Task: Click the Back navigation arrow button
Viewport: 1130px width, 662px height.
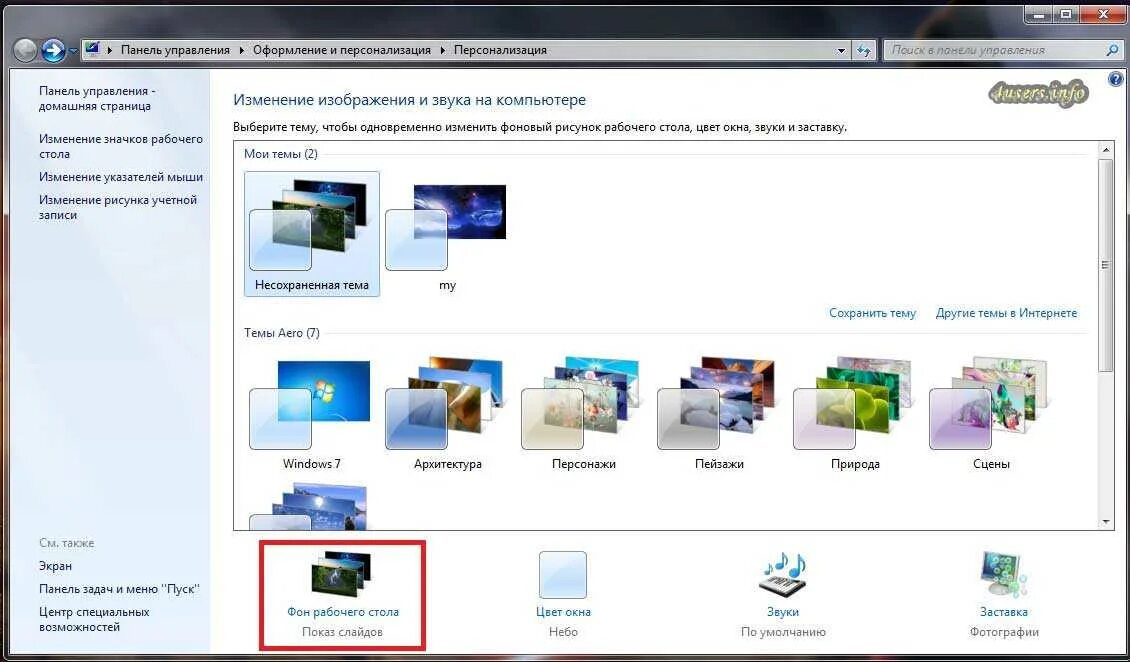Action: click(25, 50)
